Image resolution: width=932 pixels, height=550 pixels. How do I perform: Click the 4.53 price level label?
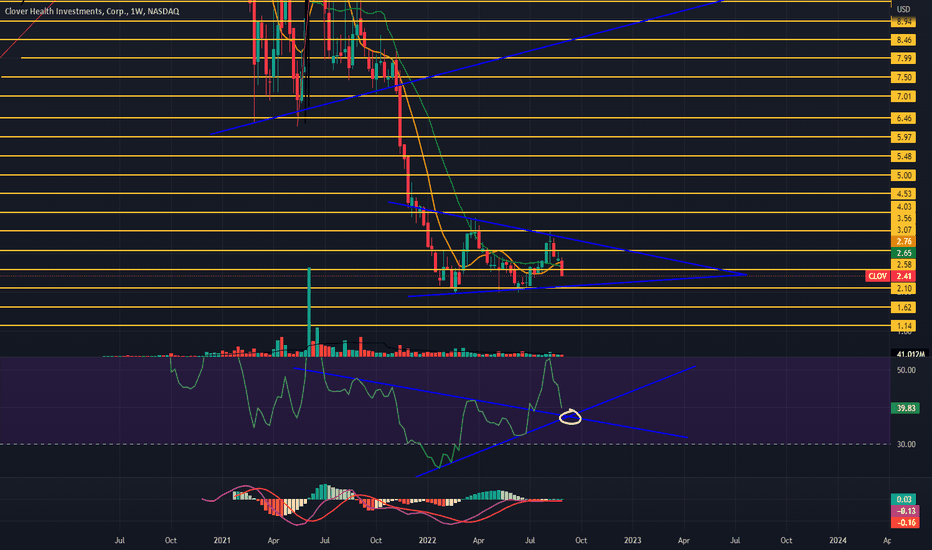(x=903, y=194)
